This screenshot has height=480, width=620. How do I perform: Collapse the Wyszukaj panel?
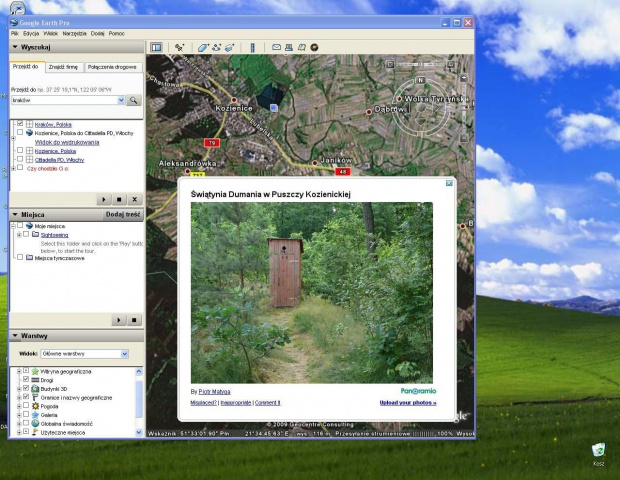click(15, 47)
